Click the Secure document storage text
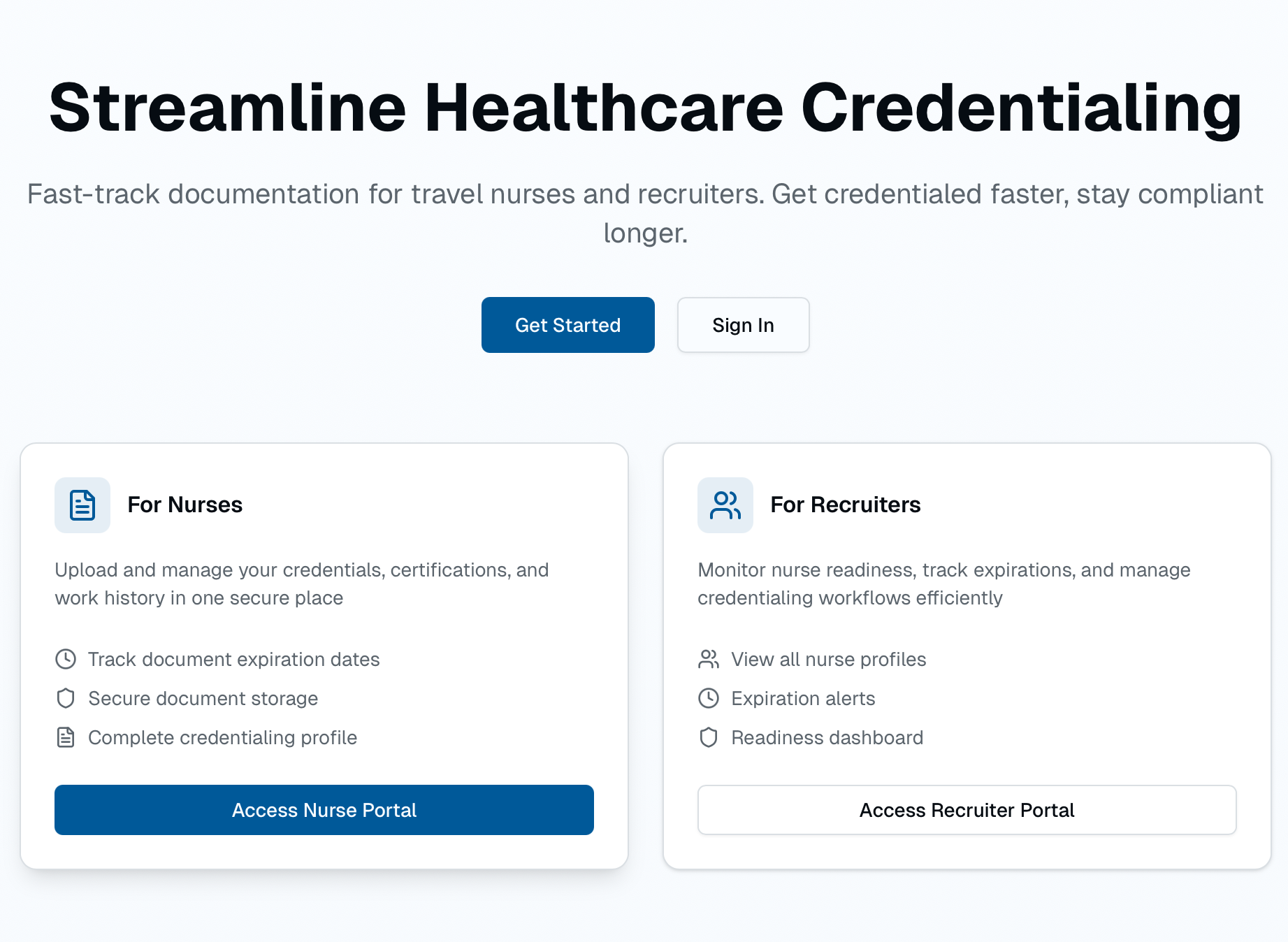 click(x=203, y=698)
